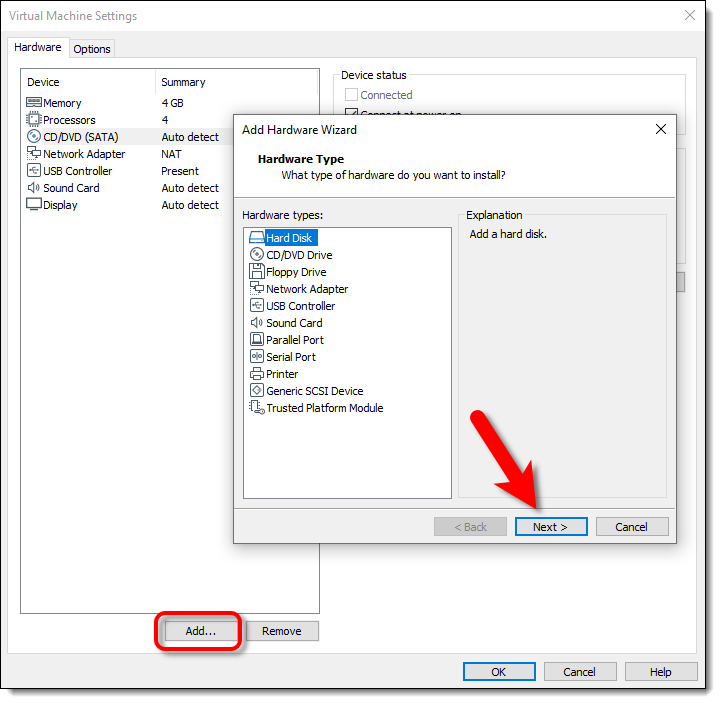Choose the Floppy Drive icon
Viewport: 720px width, 703px height.
(257, 271)
